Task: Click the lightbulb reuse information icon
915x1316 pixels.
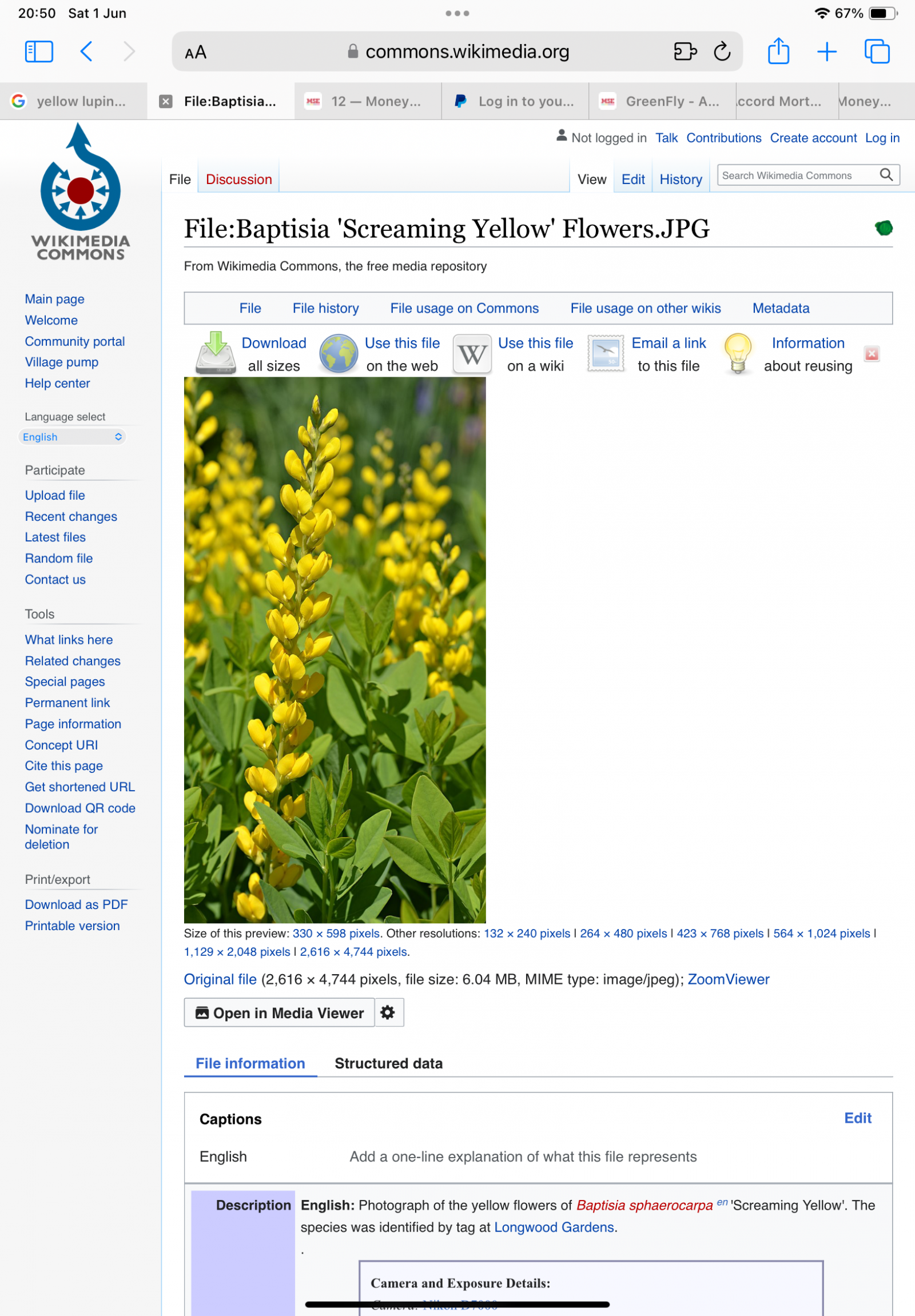Action: (x=738, y=354)
